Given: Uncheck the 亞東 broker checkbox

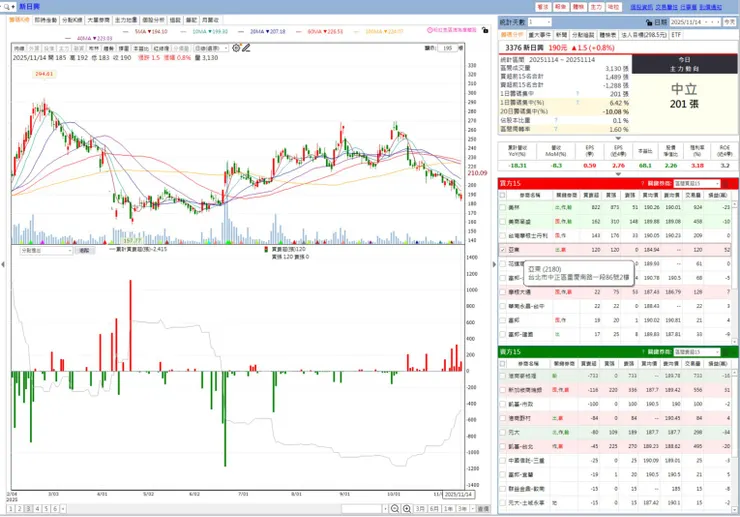Looking at the screenshot, I should pyautogui.click(x=503, y=250).
